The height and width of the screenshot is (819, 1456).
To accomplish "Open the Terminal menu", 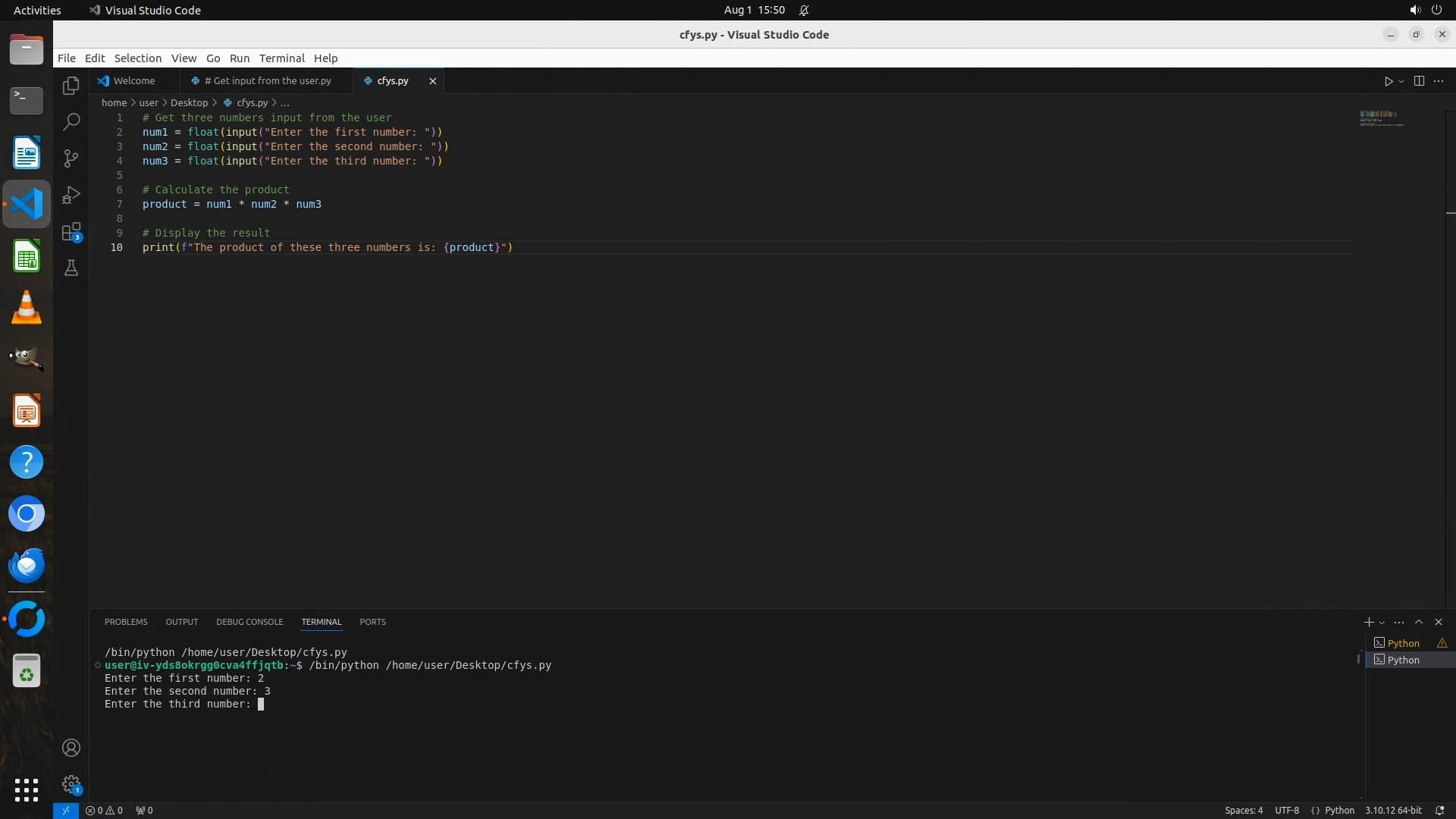I will (281, 58).
